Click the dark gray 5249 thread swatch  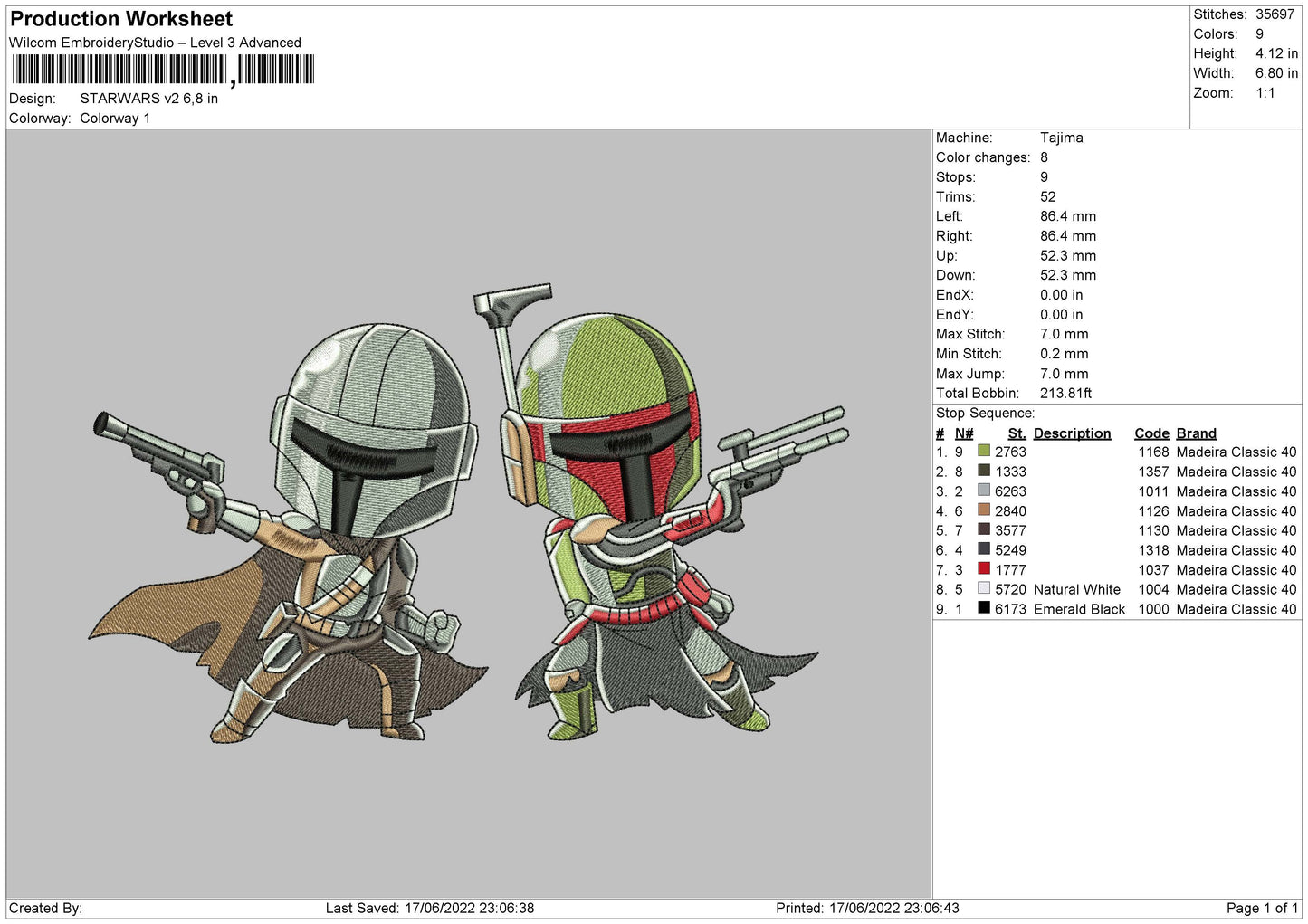984,550
